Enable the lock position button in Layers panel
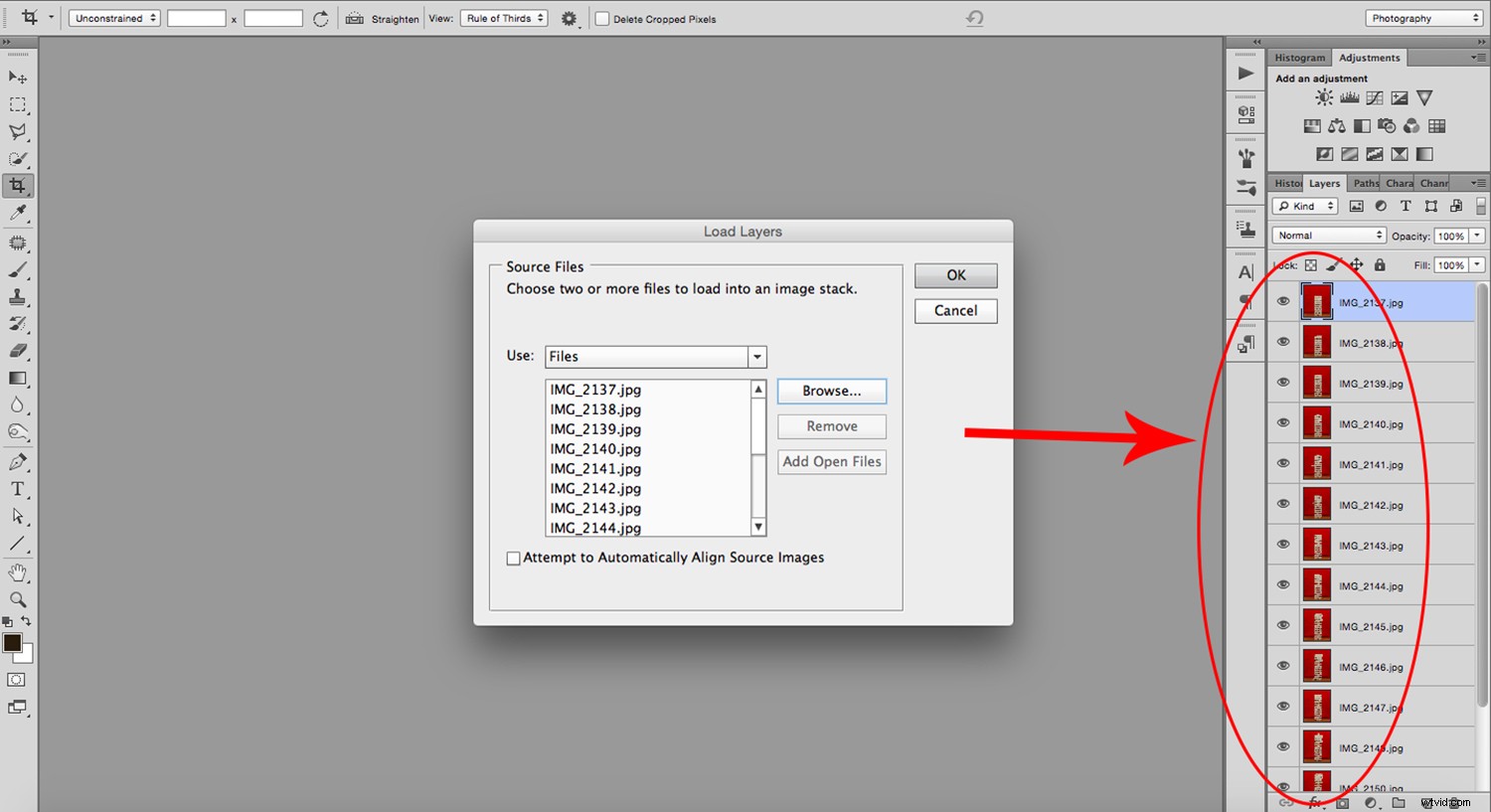1491x812 pixels. tap(1356, 264)
